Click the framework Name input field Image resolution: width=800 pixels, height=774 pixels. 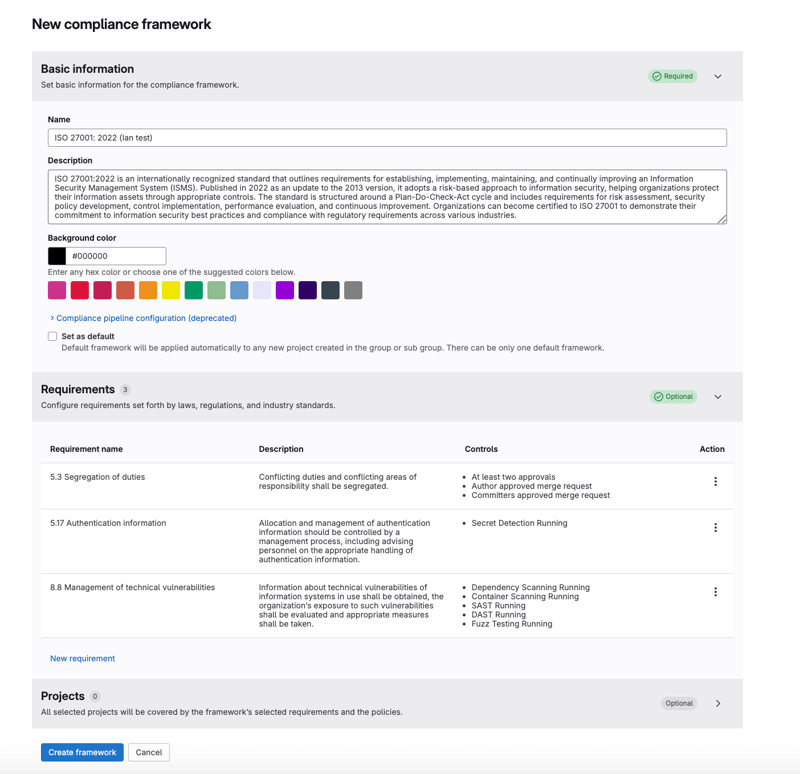[x=387, y=138]
